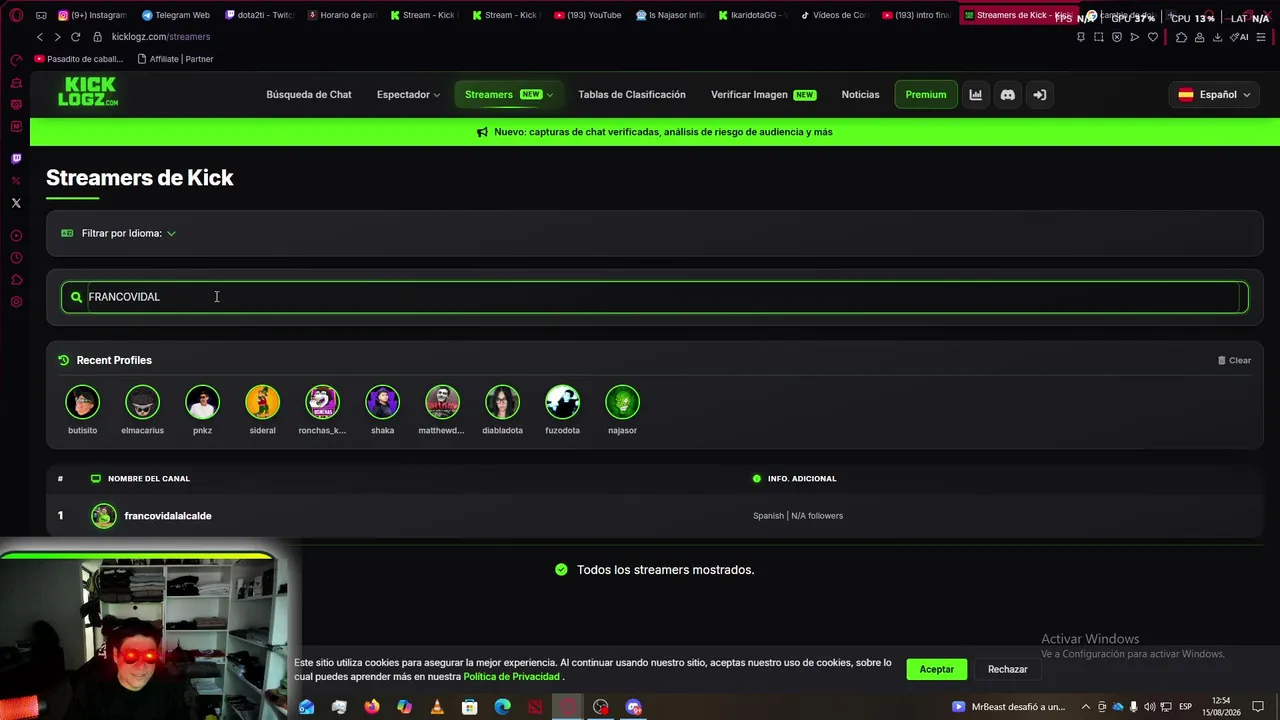This screenshot has width=1280, height=720.
Task: Open fuzodota recent profile
Action: [x=562, y=410]
